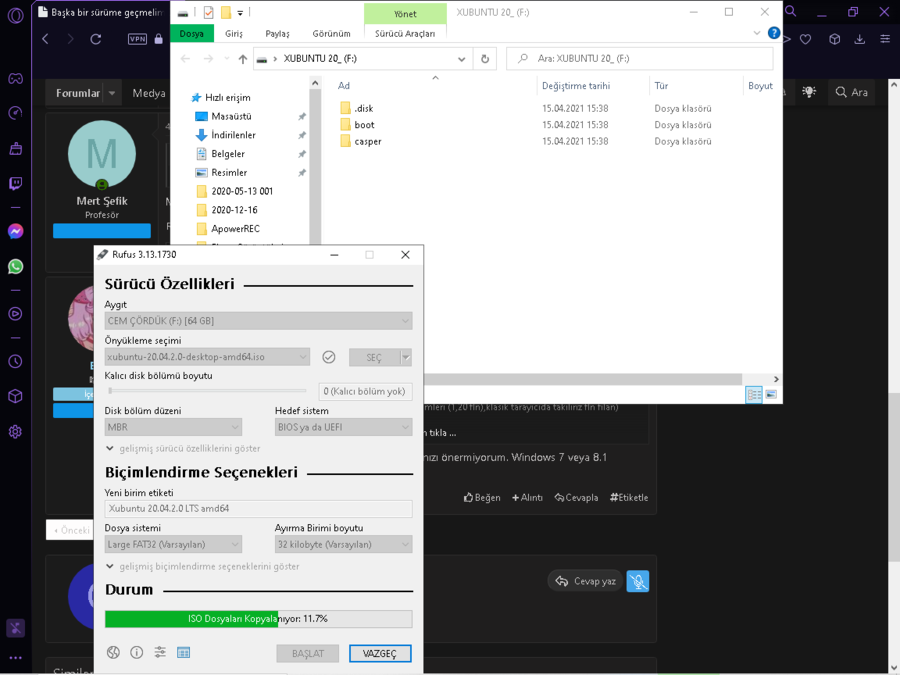Open the BIOS ya da UEFI dropdown
900x675 pixels.
point(343,427)
